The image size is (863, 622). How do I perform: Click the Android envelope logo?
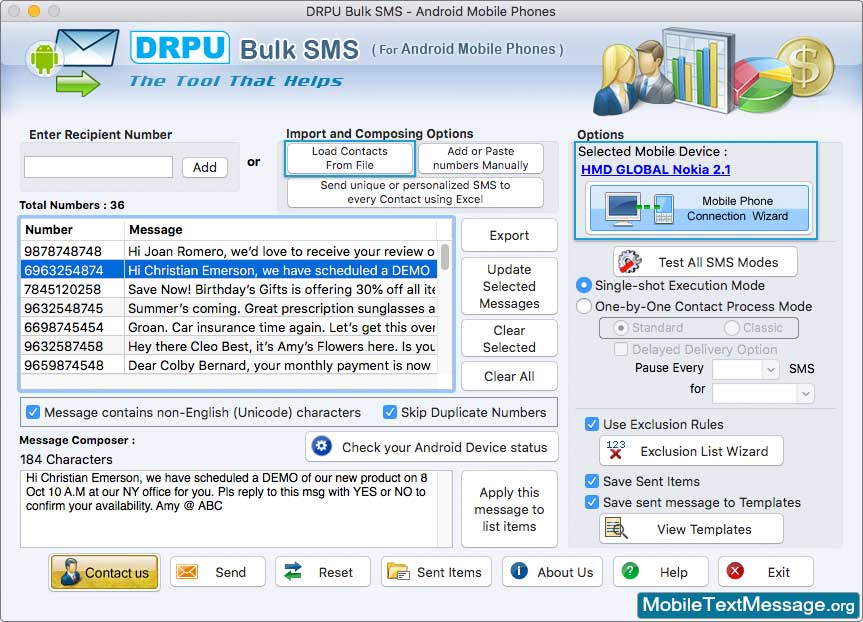tap(73, 62)
